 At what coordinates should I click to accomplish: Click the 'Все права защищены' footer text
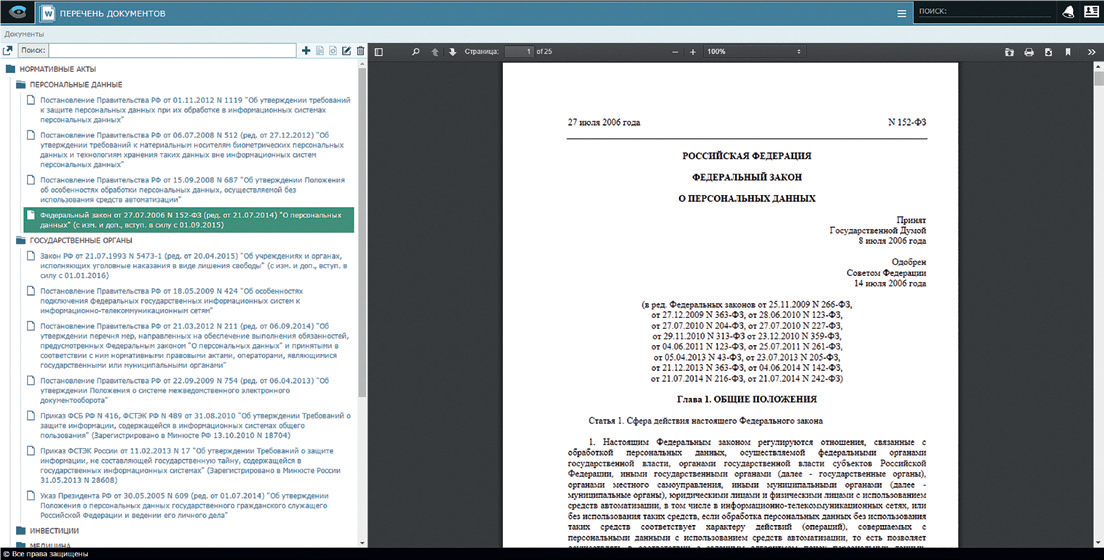tap(49, 554)
